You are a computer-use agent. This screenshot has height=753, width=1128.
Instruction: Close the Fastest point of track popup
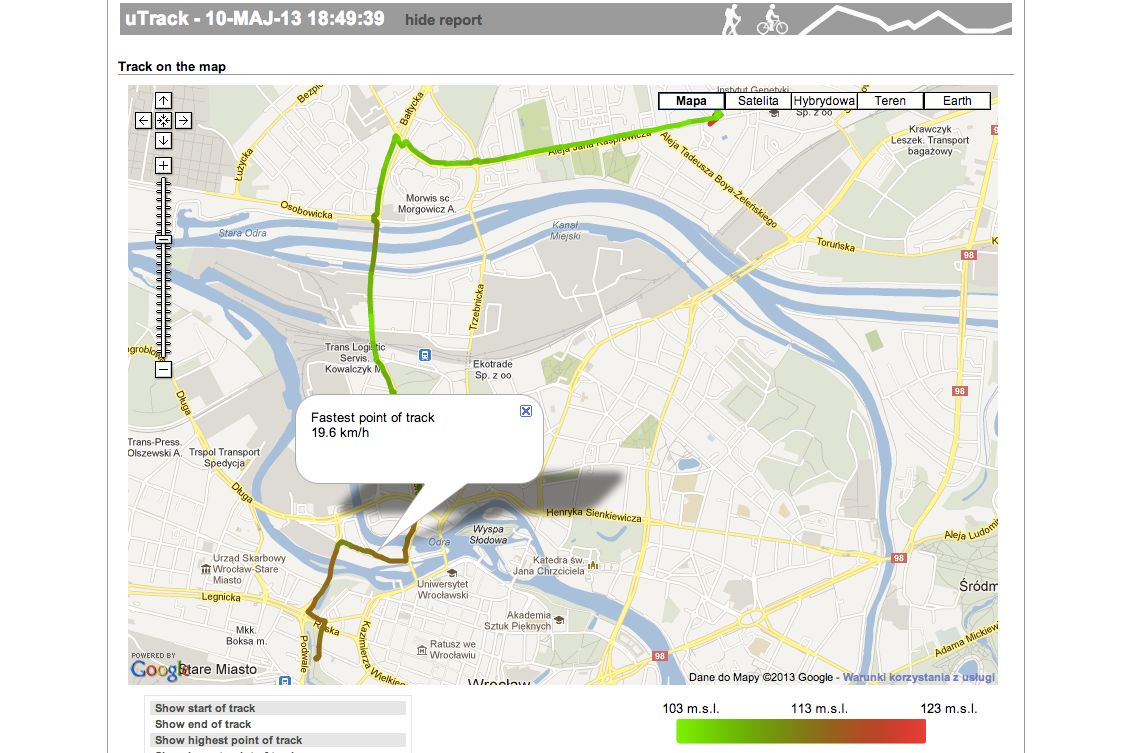(526, 411)
